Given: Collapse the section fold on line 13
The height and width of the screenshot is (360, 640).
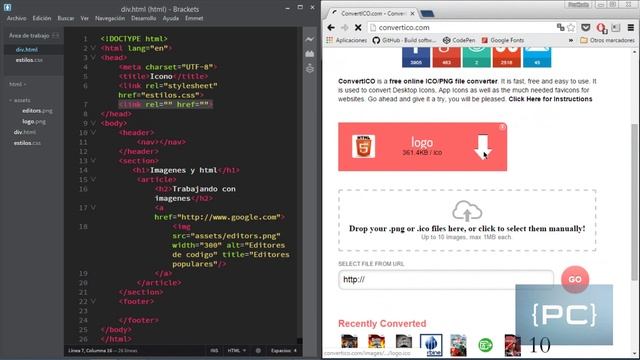Looking at the screenshot, I should coord(93,161).
